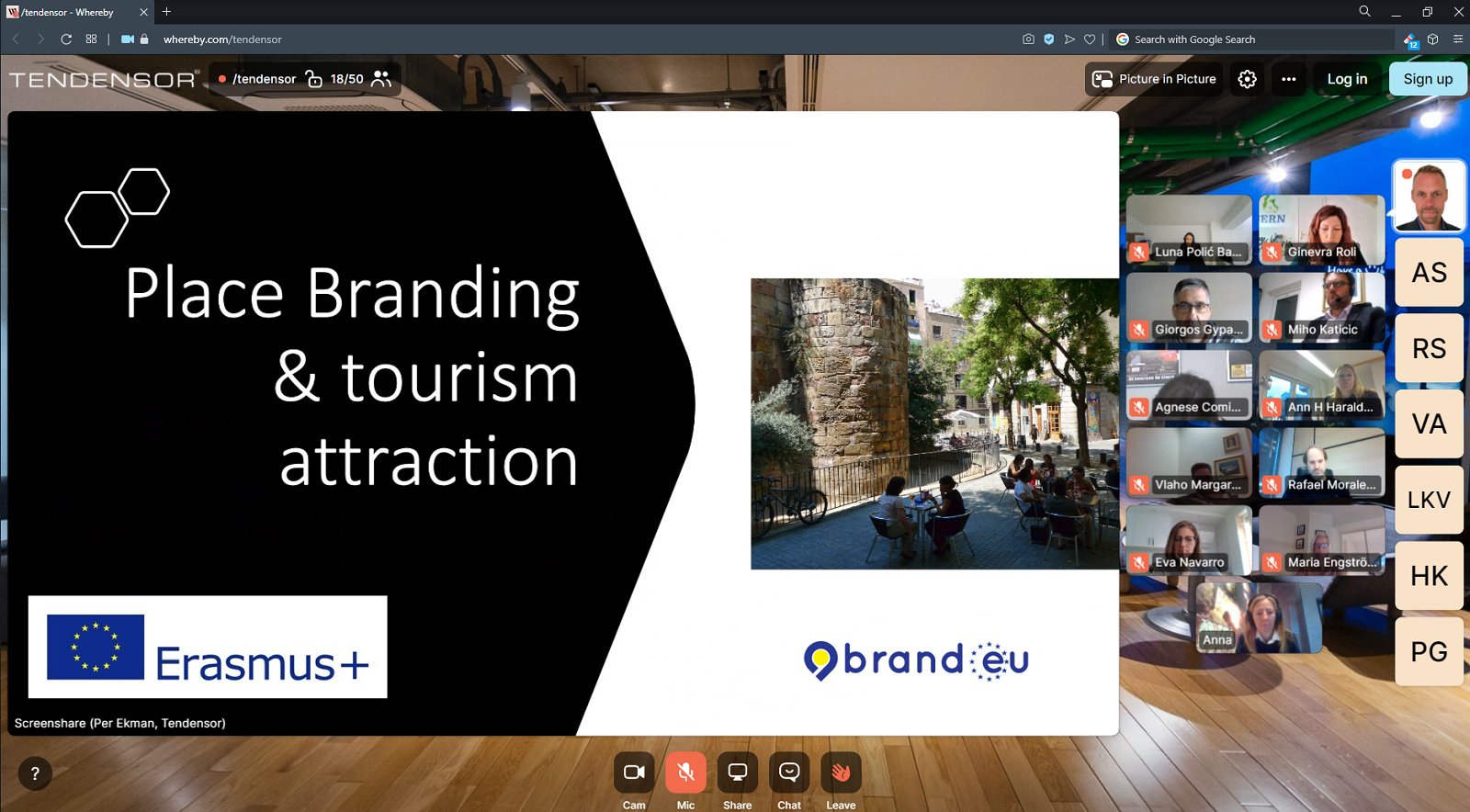This screenshot has width=1470, height=812.
Task: Click the Log in button
Action: 1347,79
